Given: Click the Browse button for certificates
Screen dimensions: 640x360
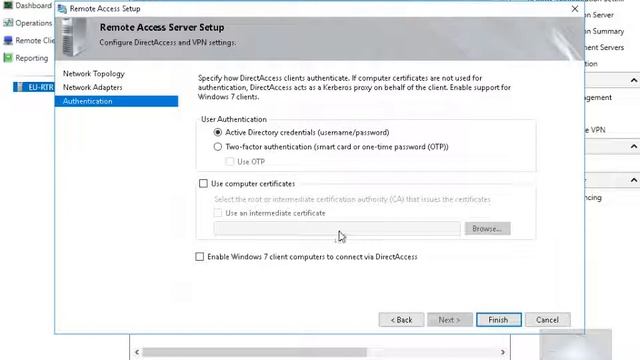Looking at the screenshot, I should coord(487,229).
